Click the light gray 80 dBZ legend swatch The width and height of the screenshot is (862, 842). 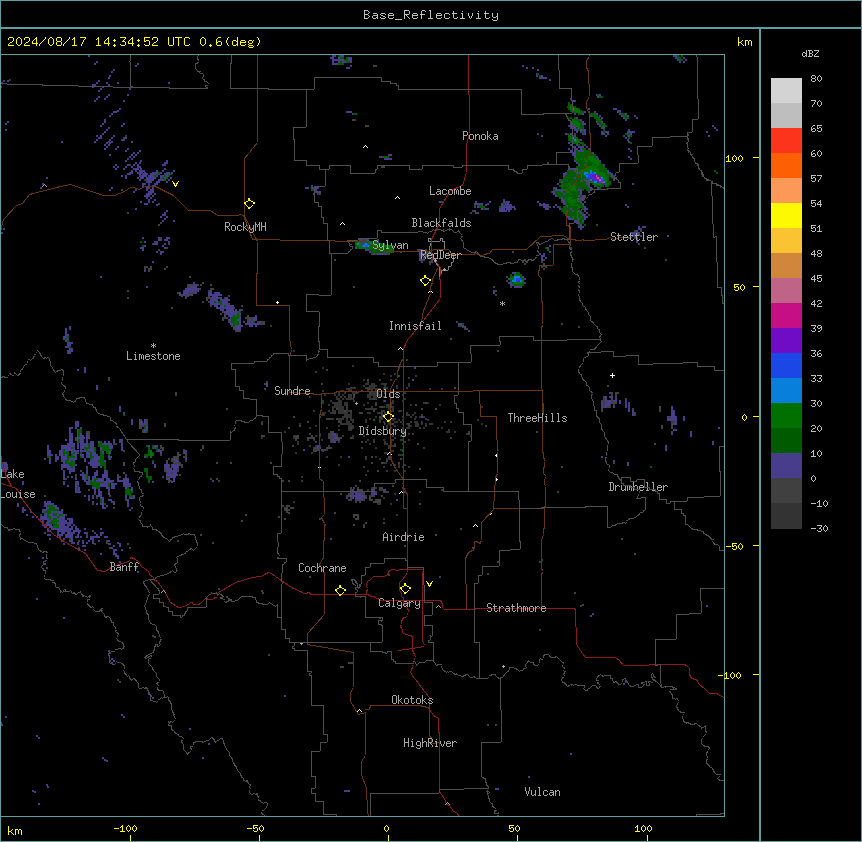coord(786,91)
